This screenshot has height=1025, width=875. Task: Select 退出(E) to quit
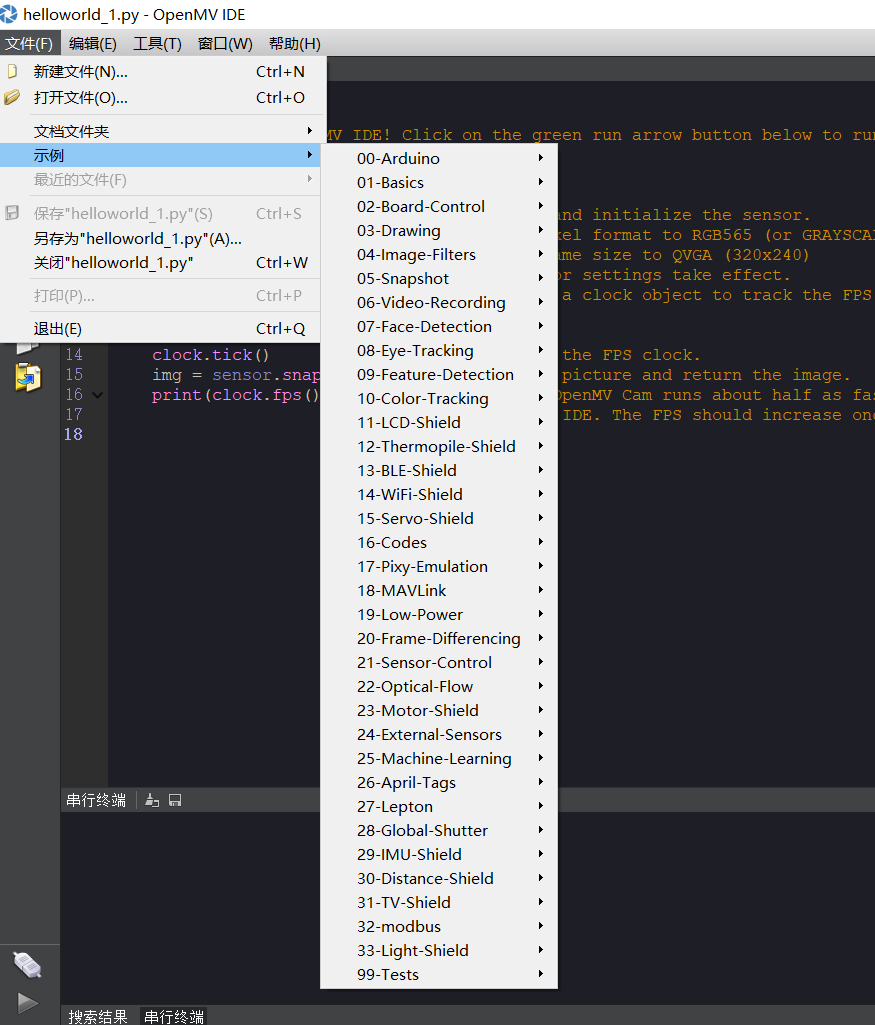(160, 329)
